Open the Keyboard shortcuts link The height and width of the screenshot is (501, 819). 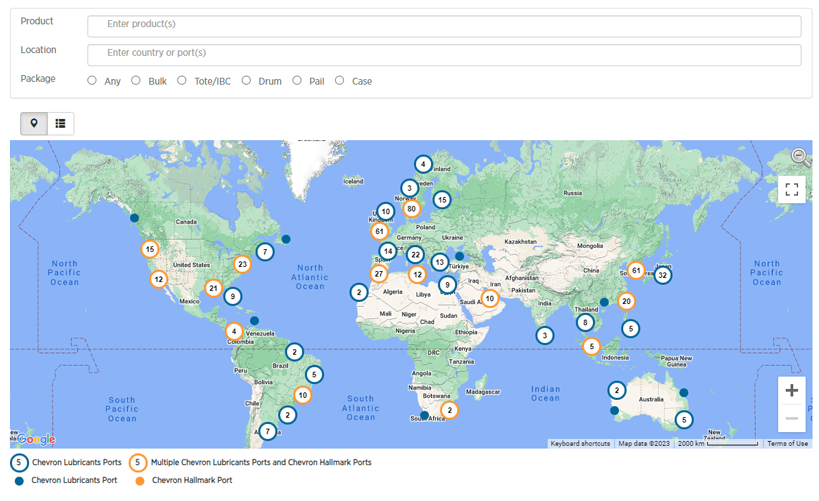tap(579, 444)
